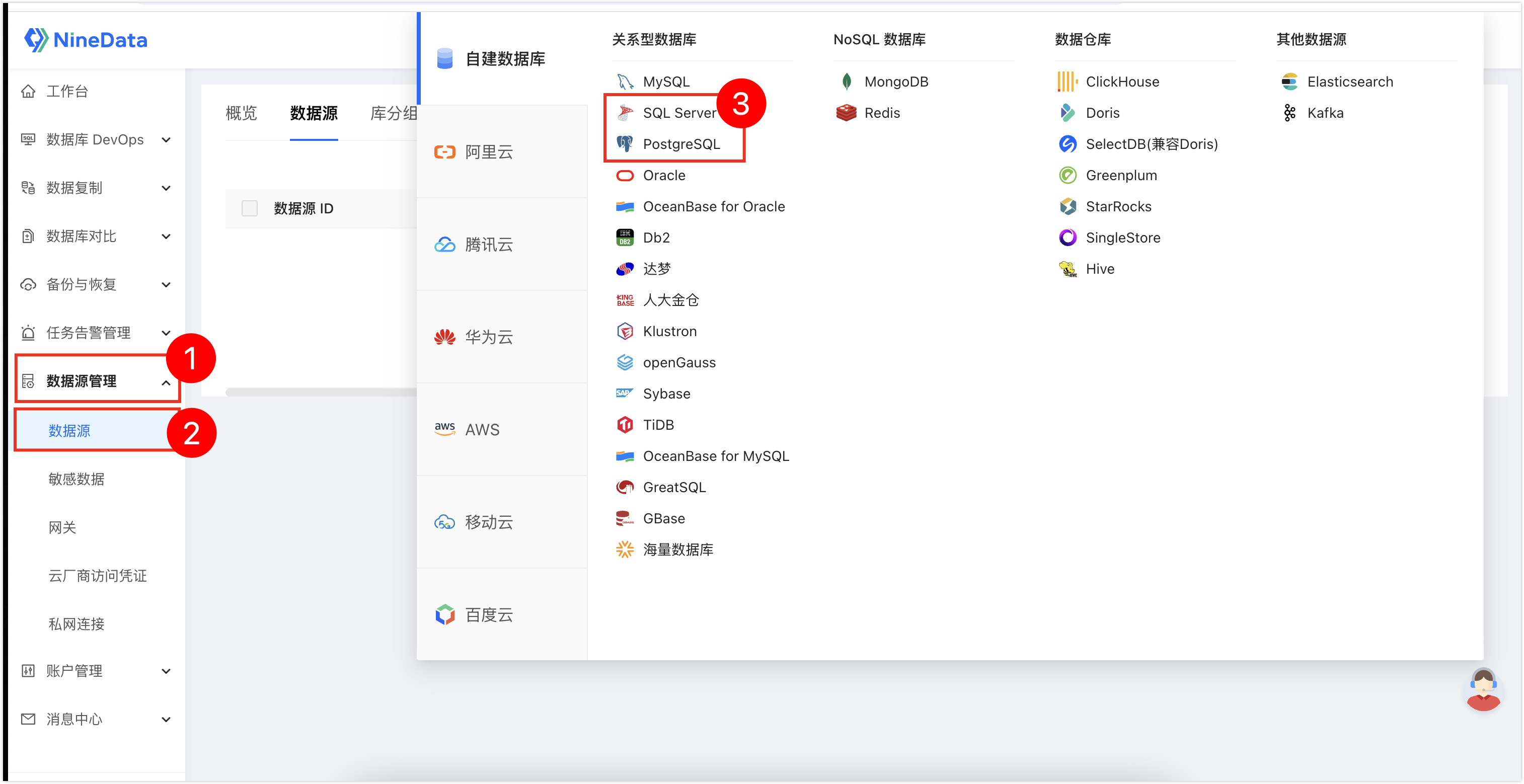Open the 私网连接 sidebar item

(77, 624)
